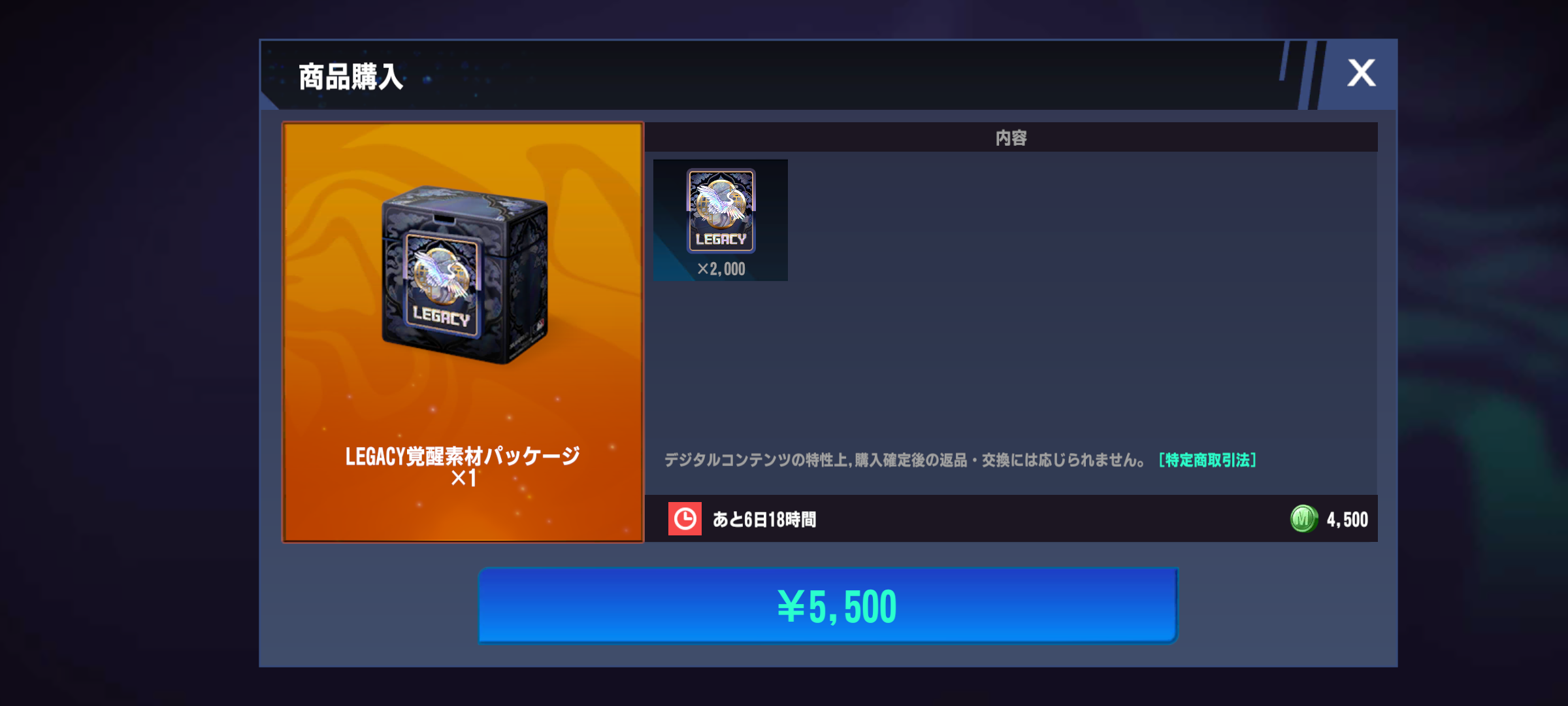Click the green M coin icon
Viewport: 1568px width, 706px height.
[x=1303, y=519]
